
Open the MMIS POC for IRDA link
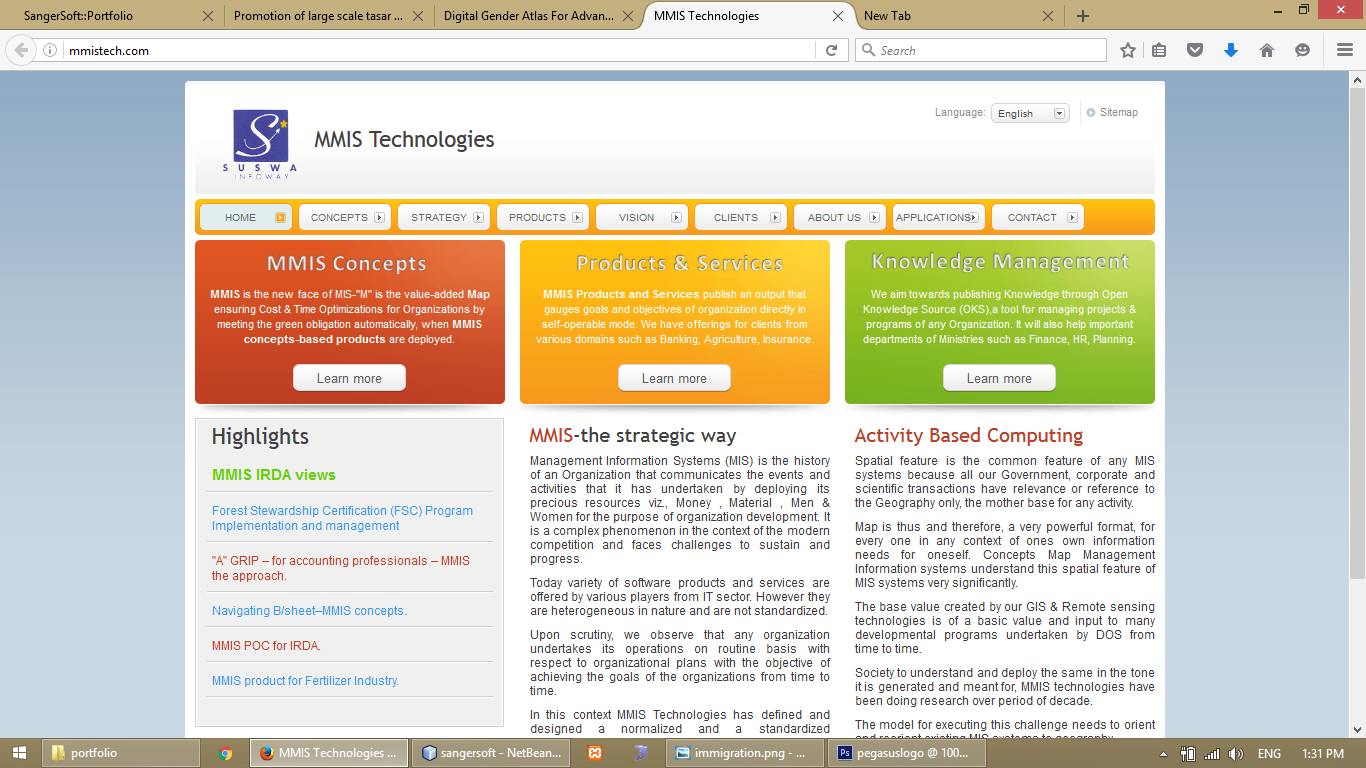(x=266, y=646)
